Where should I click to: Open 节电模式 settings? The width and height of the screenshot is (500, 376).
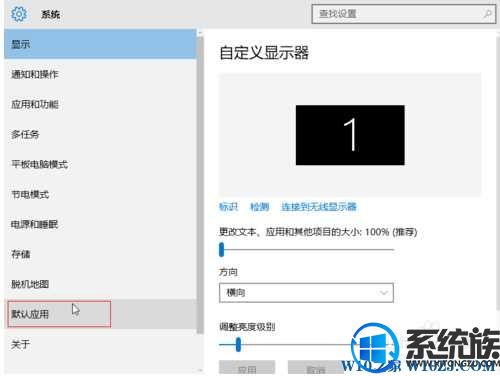100,194
